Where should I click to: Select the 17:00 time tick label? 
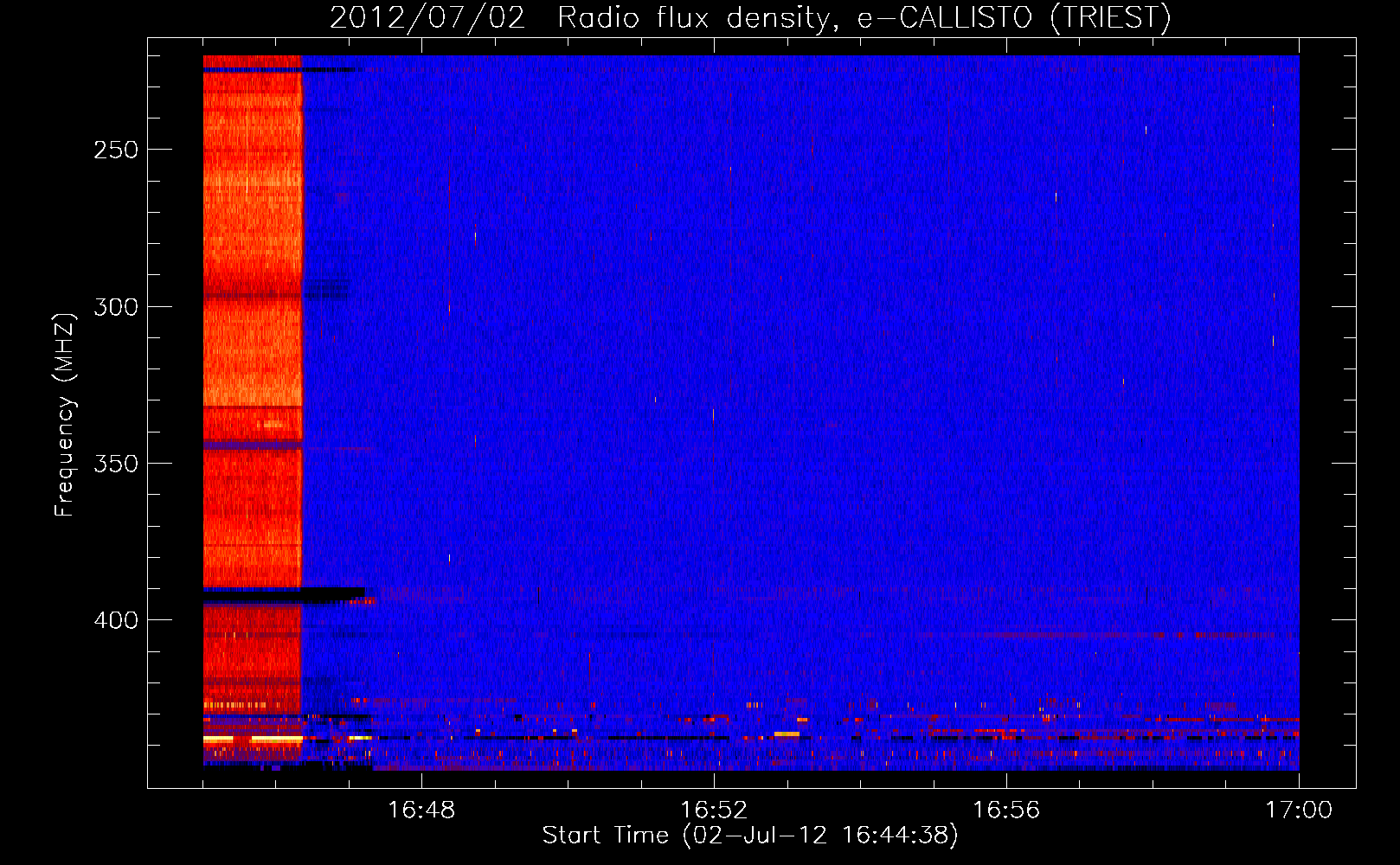1299,810
